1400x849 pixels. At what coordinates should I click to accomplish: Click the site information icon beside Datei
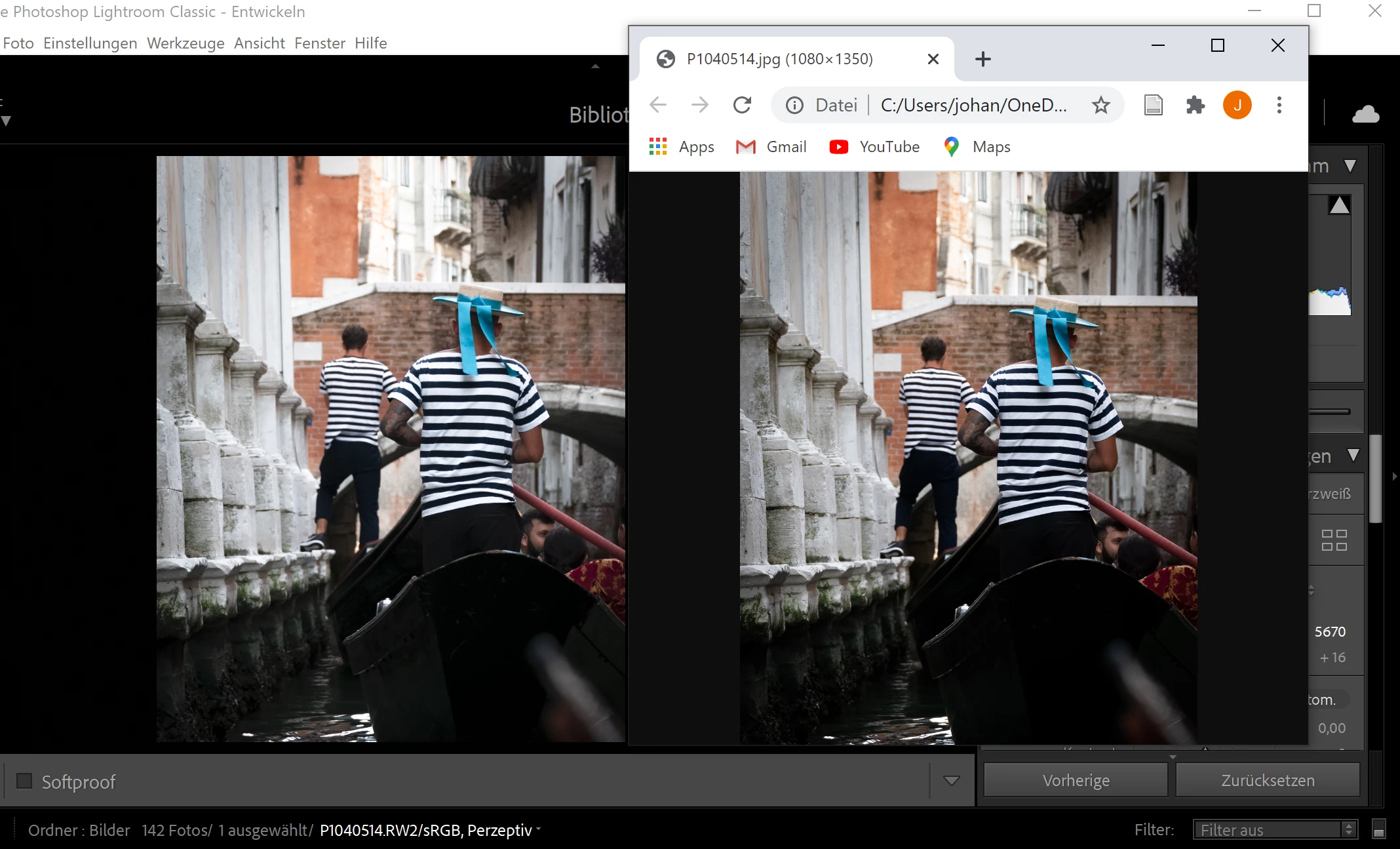click(794, 105)
